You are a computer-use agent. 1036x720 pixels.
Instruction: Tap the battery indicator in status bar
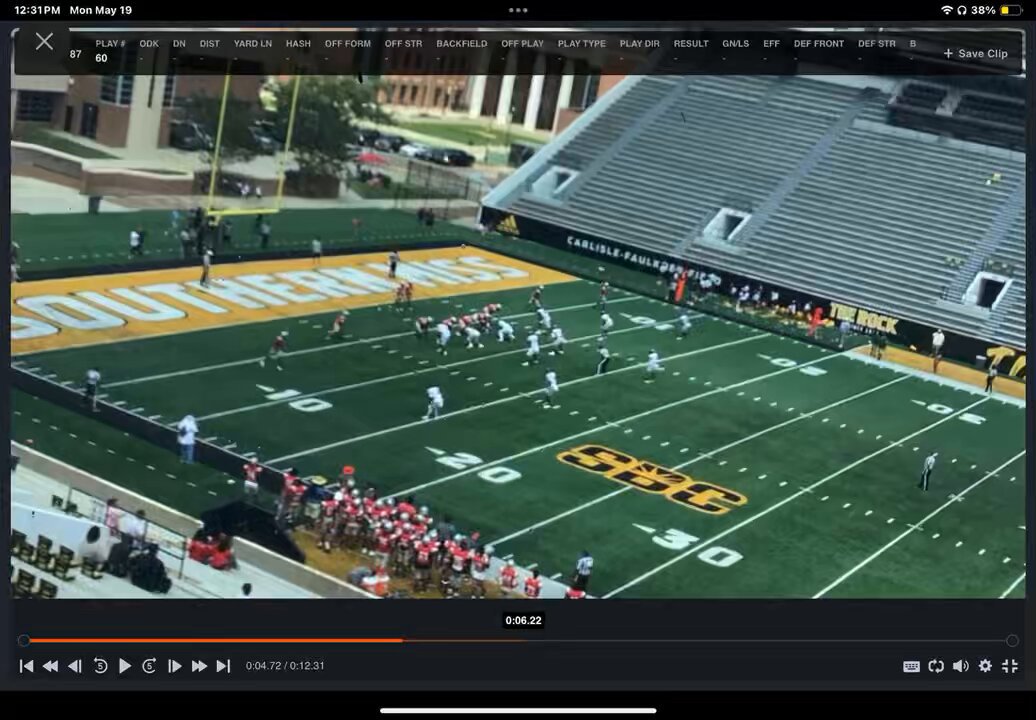click(x=1010, y=10)
